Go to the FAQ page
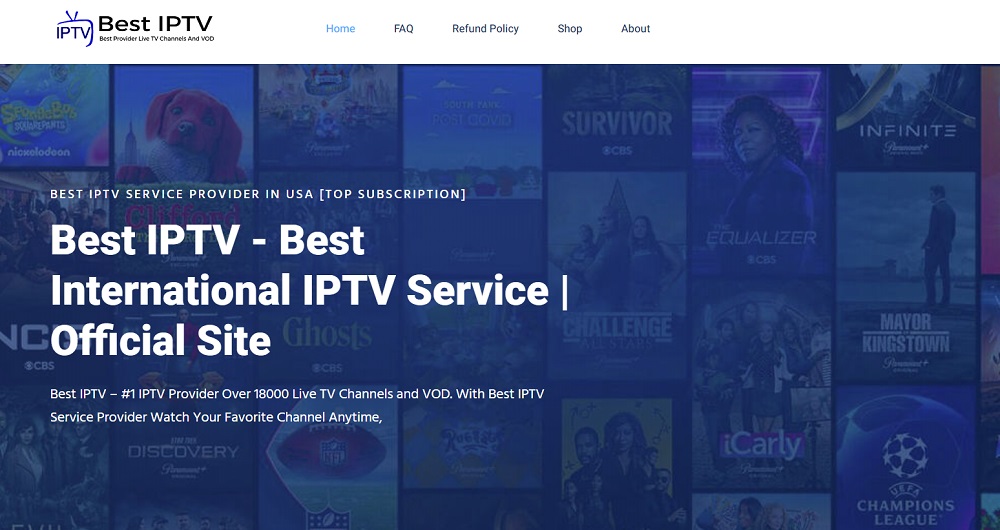 point(404,29)
